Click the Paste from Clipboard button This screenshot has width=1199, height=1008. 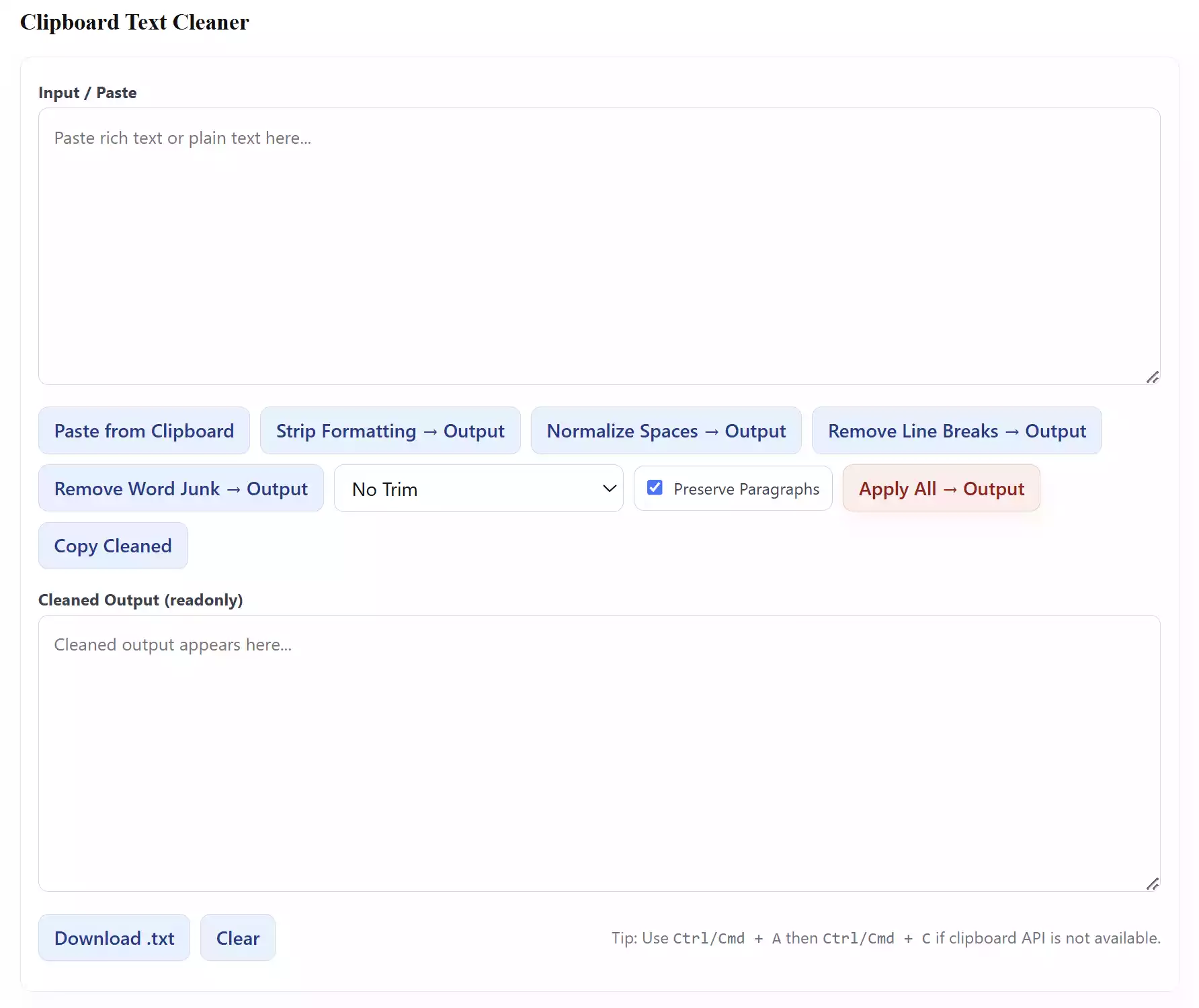[x=143, y=431]
